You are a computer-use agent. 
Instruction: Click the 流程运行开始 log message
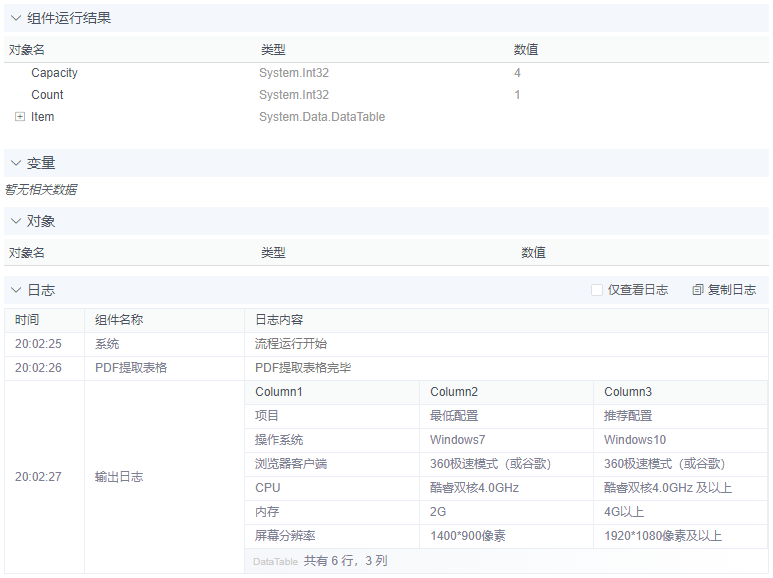click(291, 344)
